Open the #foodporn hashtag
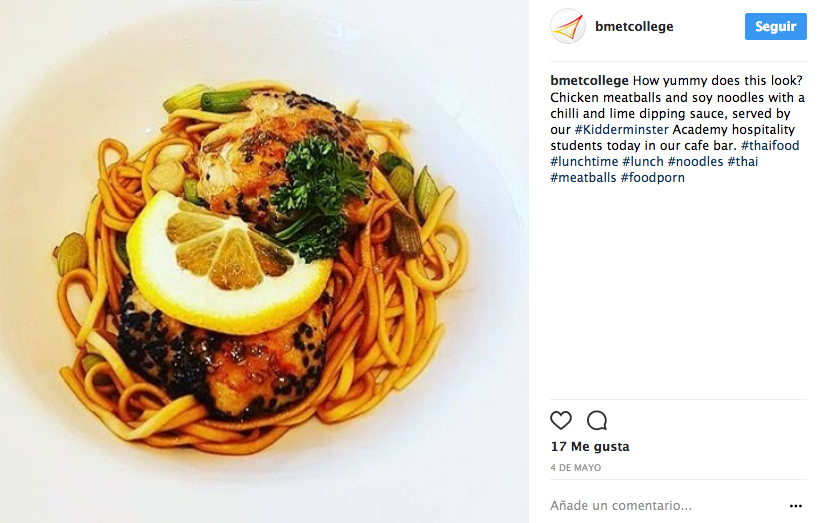Image resolution: width=821 pixels, height=523 pixels. tap(652, 178)
